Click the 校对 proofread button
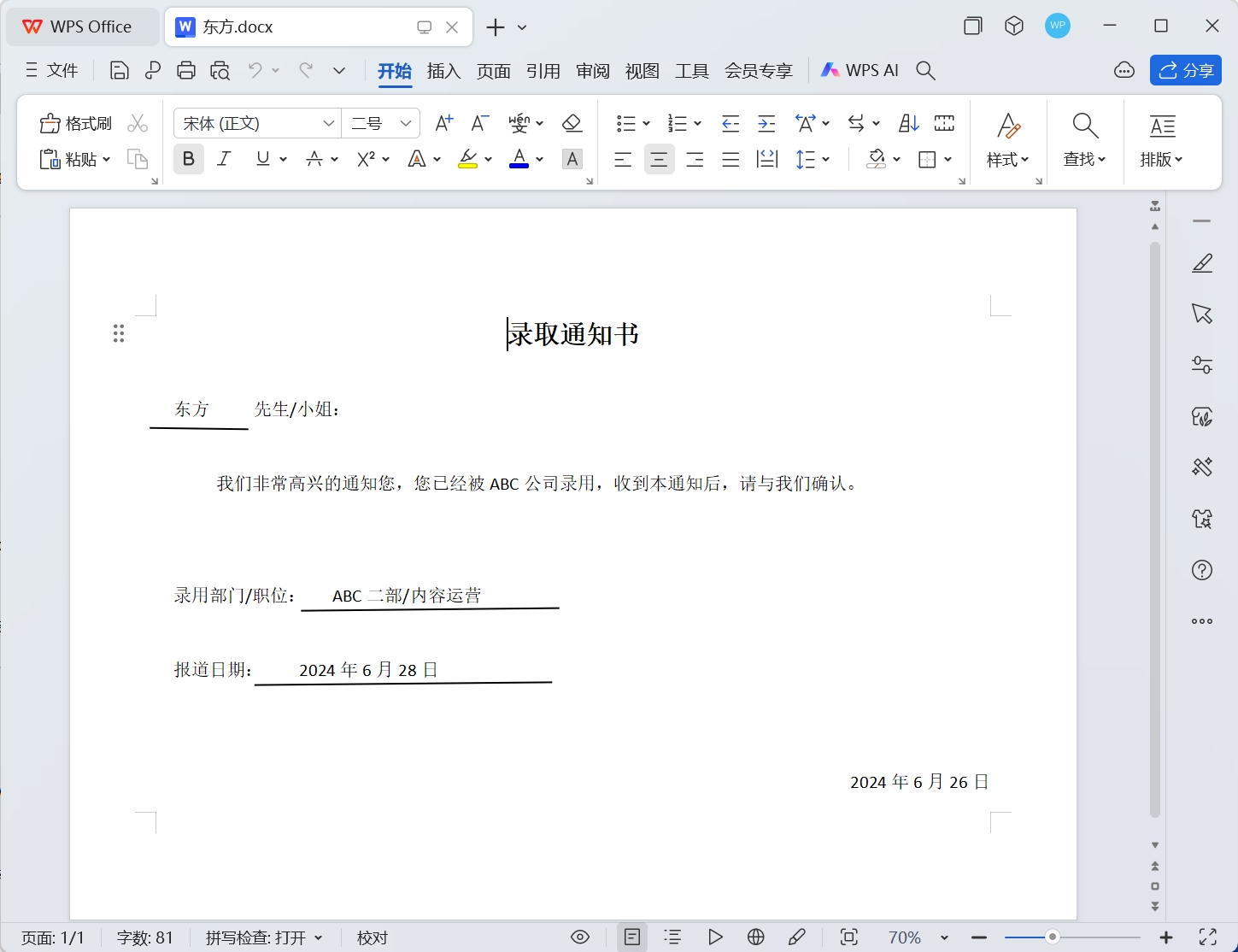1238x952 pixels. tap(372, 937)
